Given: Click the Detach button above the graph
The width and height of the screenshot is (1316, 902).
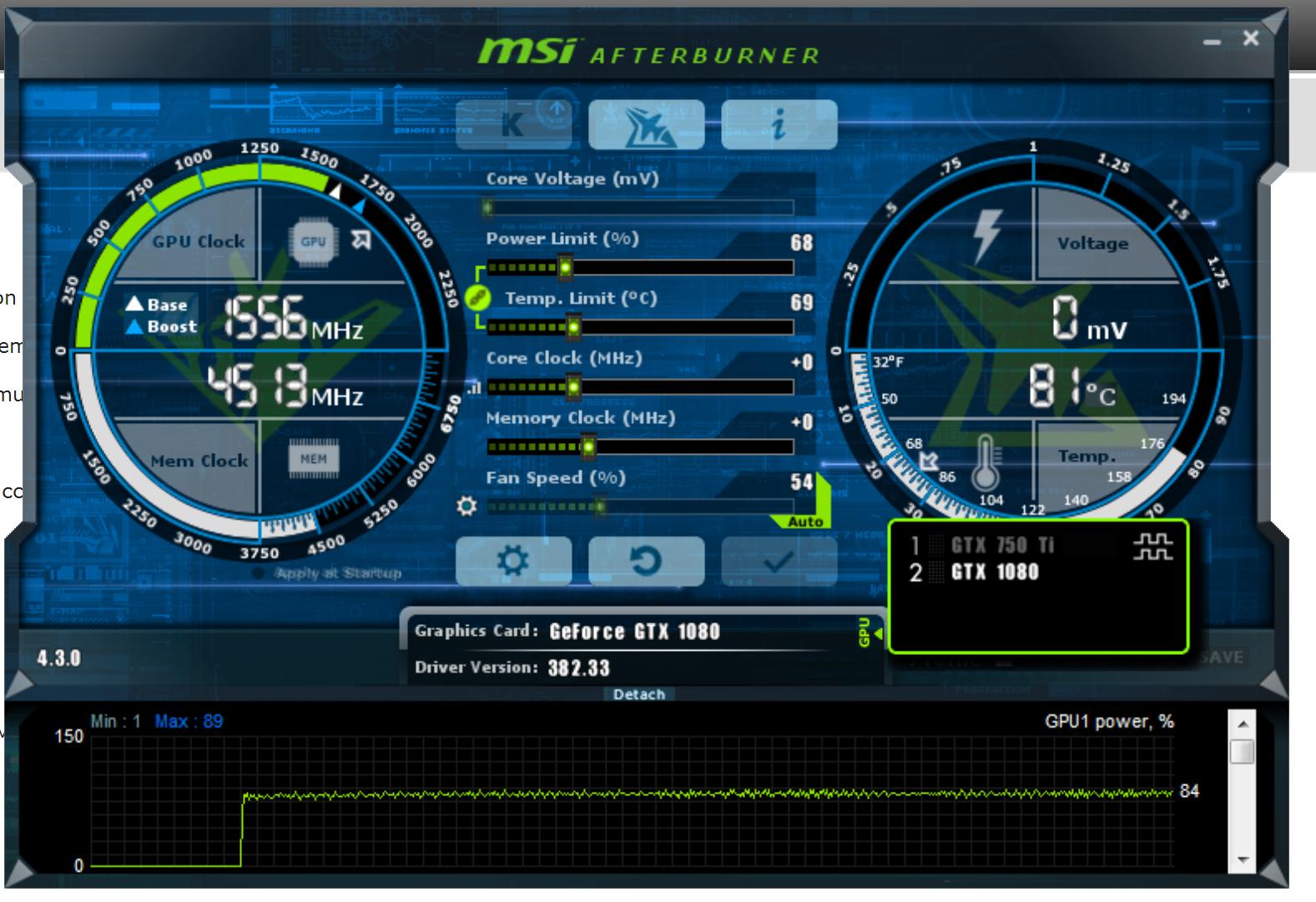Looking at the screenshot, I should point(639,694).
